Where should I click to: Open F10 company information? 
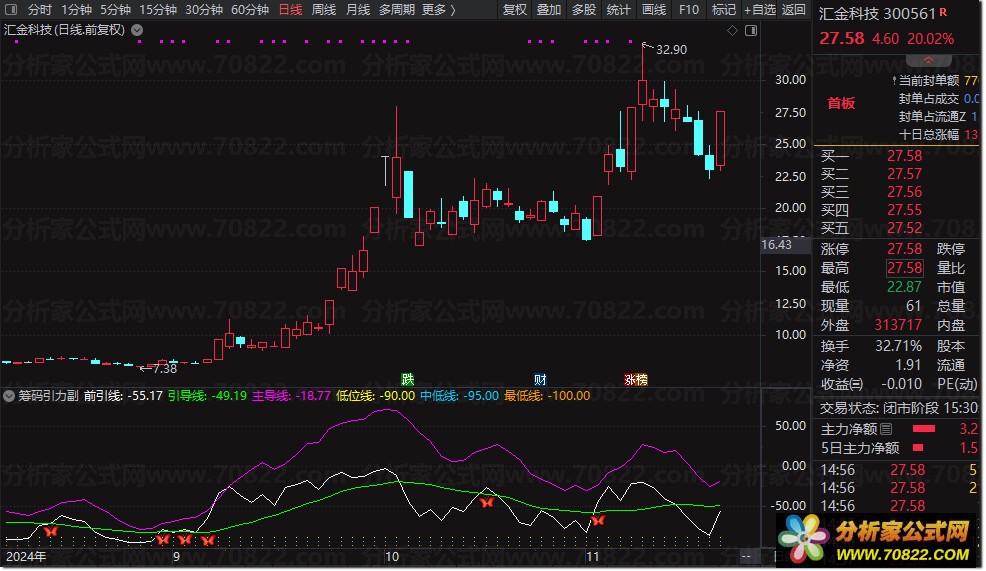(x=689, y=9)
